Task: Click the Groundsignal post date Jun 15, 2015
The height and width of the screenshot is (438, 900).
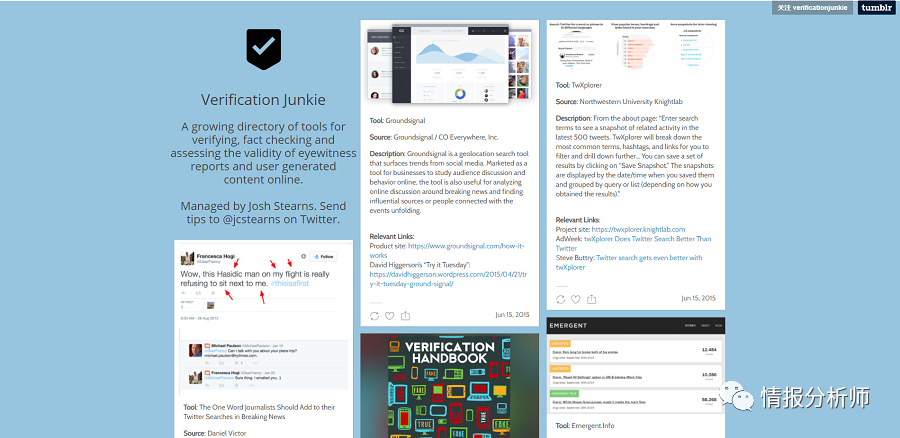Action: tap(512, 315)
